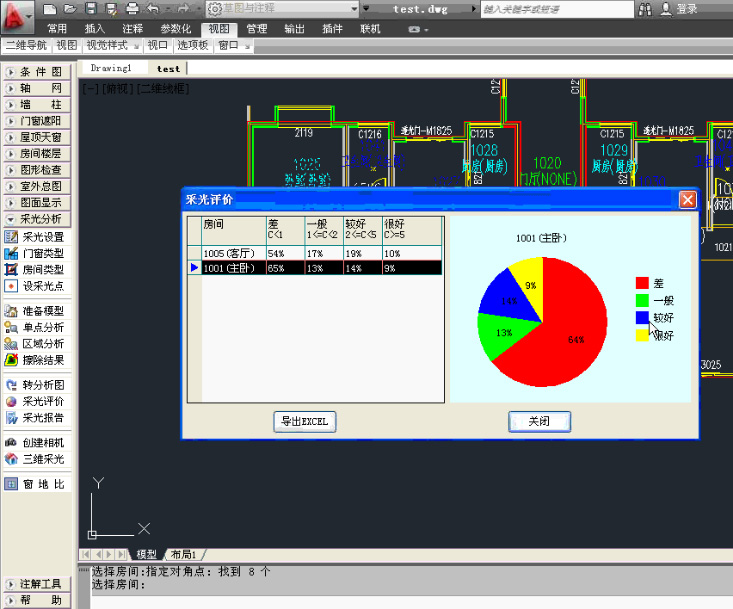Screen dimensions: 733x609
Task: Click the 布局1 layout tab
Action: (184, 554)
